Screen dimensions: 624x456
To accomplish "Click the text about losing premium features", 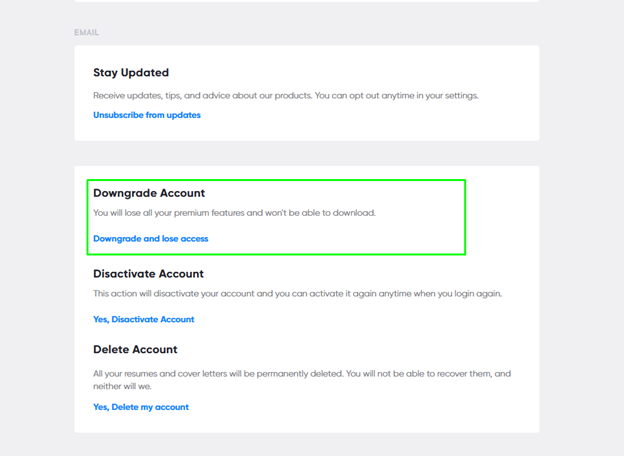I will coord(234,213).
